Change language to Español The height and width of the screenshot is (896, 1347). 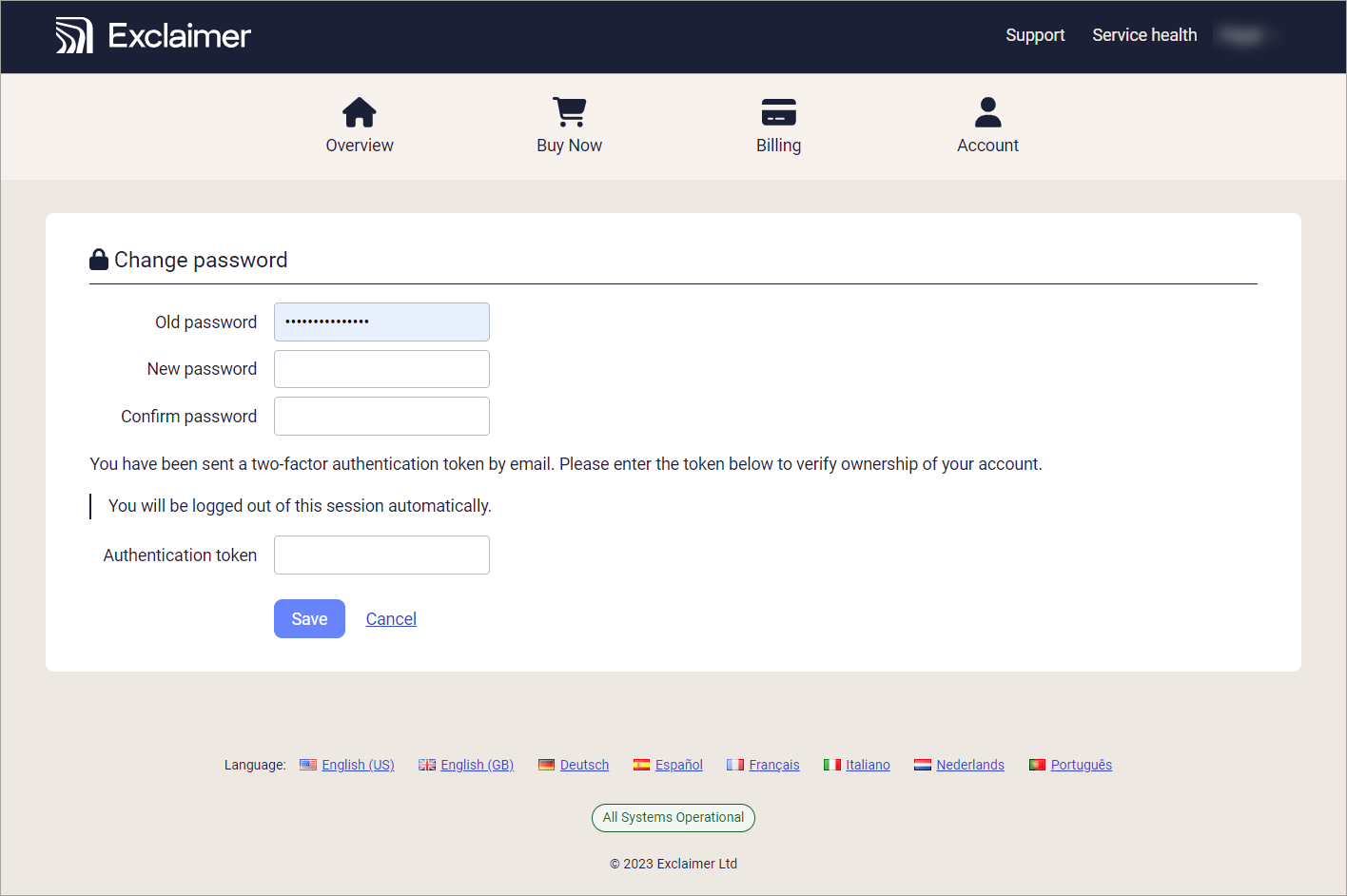[678, 765]
